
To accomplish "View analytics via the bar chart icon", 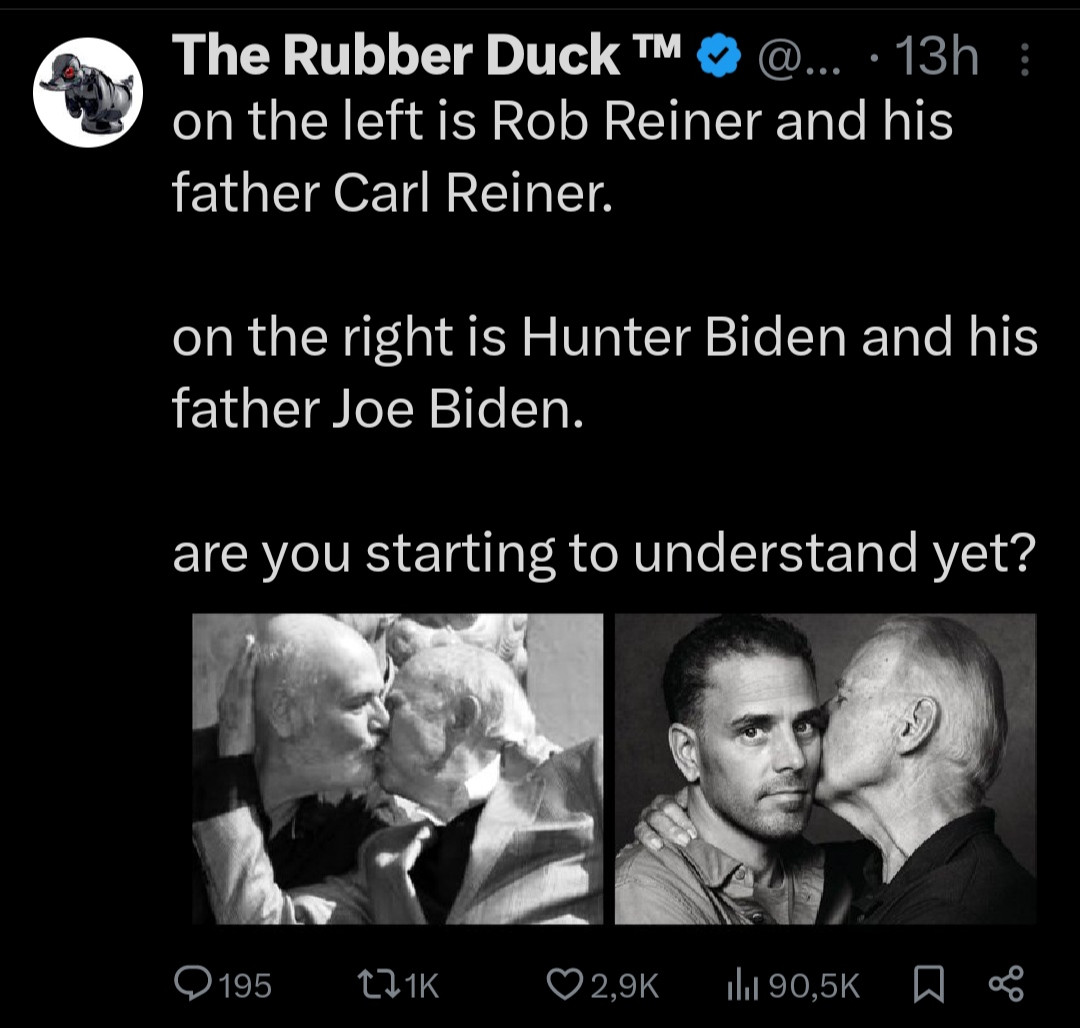I will pyautogui.click(x=740, y=983).
